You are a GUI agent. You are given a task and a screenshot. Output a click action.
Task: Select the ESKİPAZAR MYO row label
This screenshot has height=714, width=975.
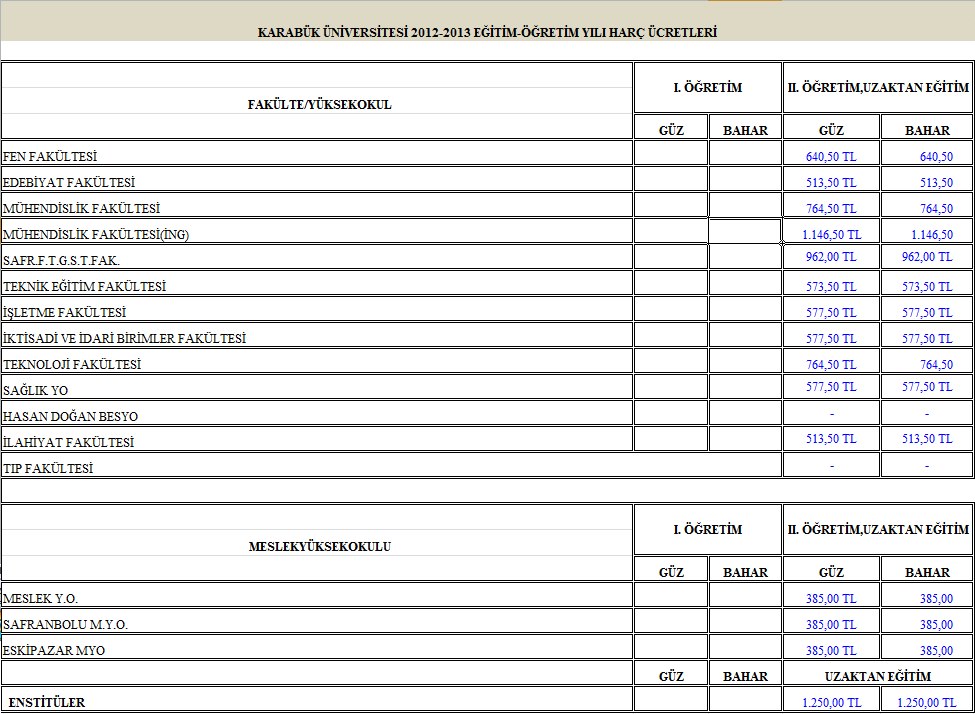[54, 651]
